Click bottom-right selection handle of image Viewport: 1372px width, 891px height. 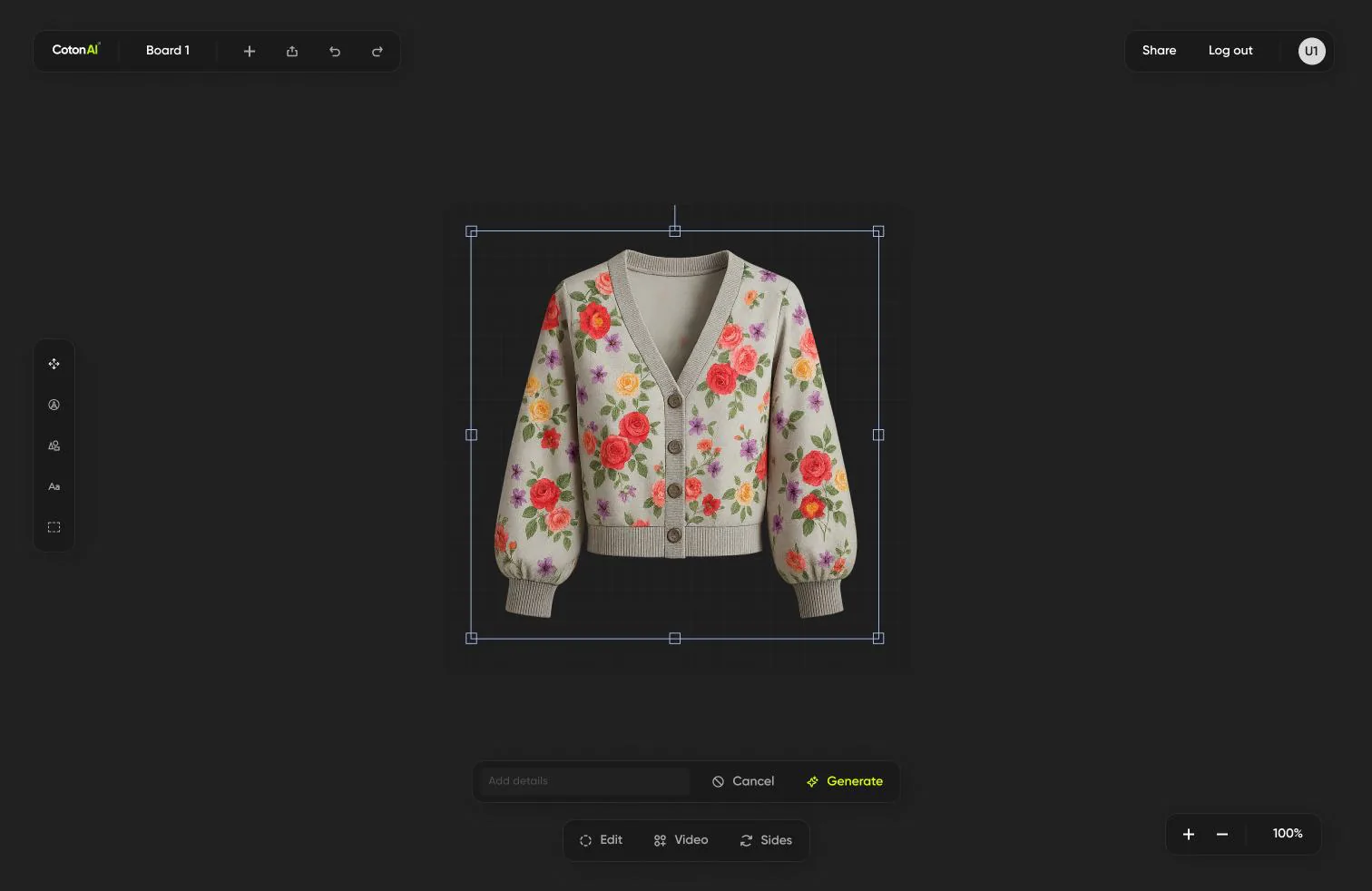(x=878, y=639)
